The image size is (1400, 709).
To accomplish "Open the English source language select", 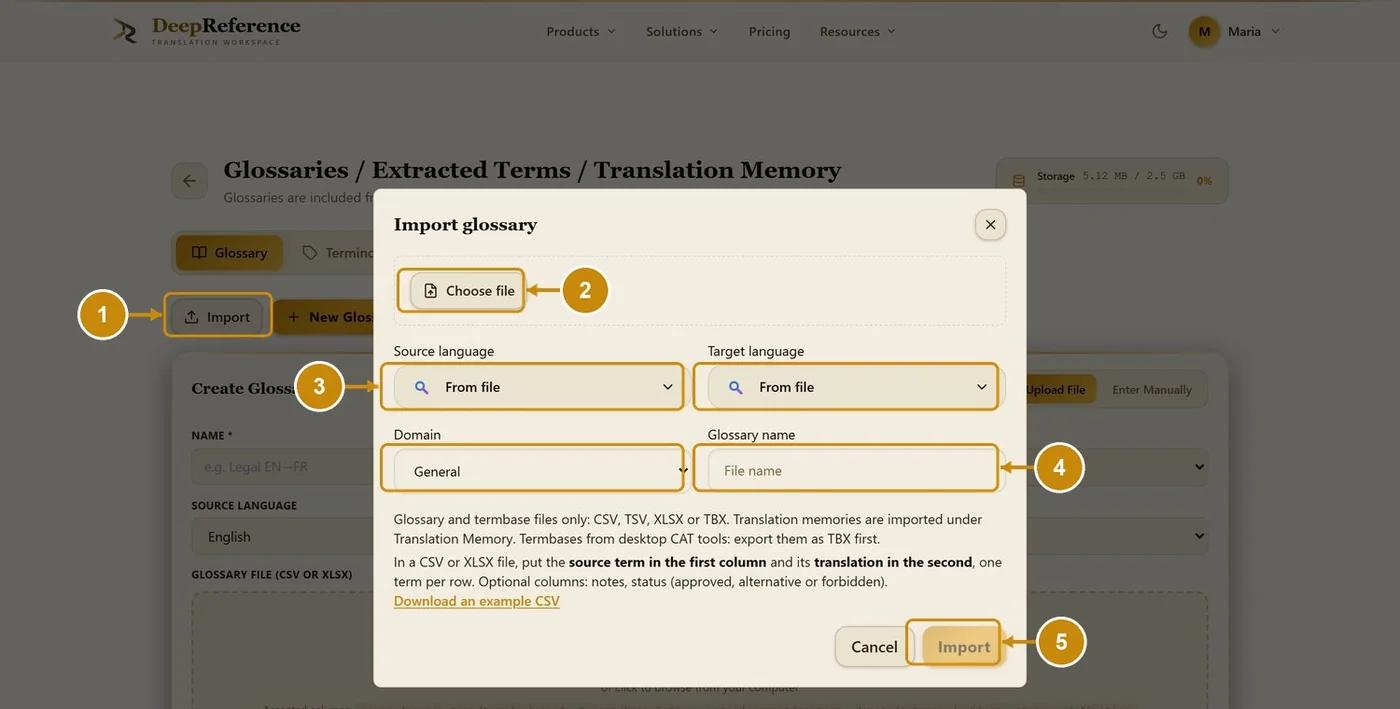I will tap(282, 537).
